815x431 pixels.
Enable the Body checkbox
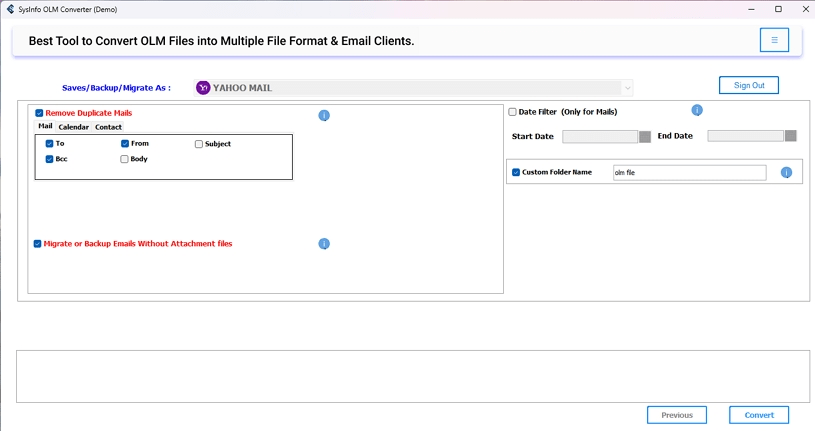click(124, 159)
